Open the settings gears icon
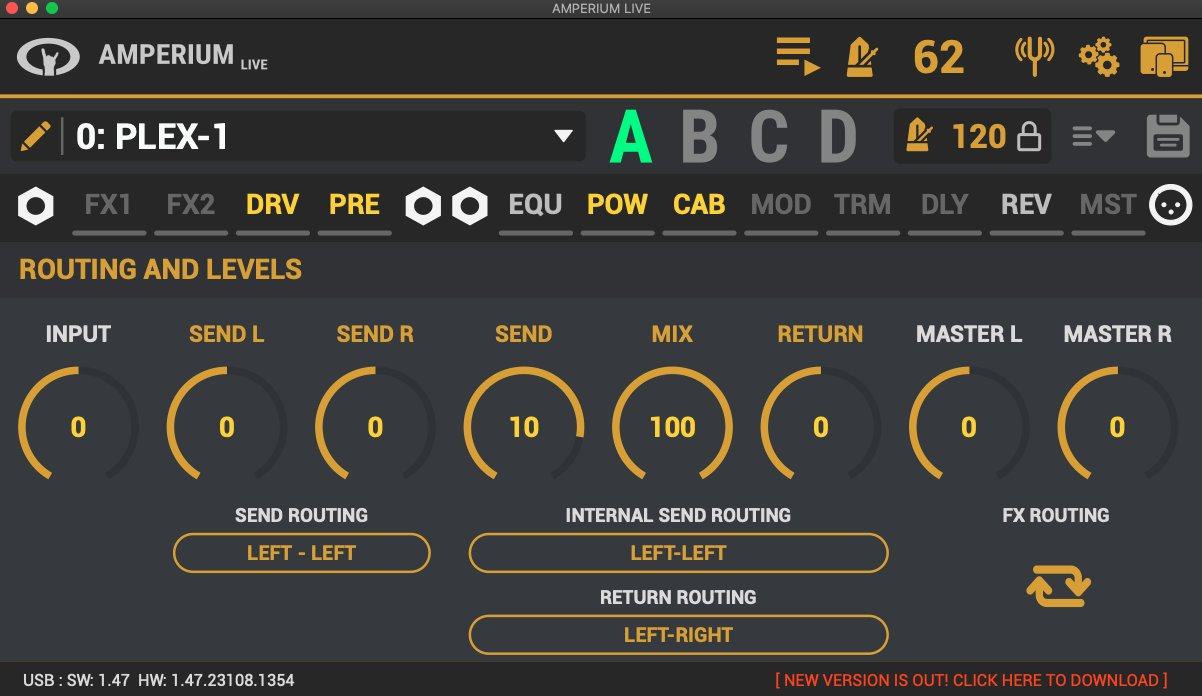Screen dimensions: 1202x696 pos(1098,57)
